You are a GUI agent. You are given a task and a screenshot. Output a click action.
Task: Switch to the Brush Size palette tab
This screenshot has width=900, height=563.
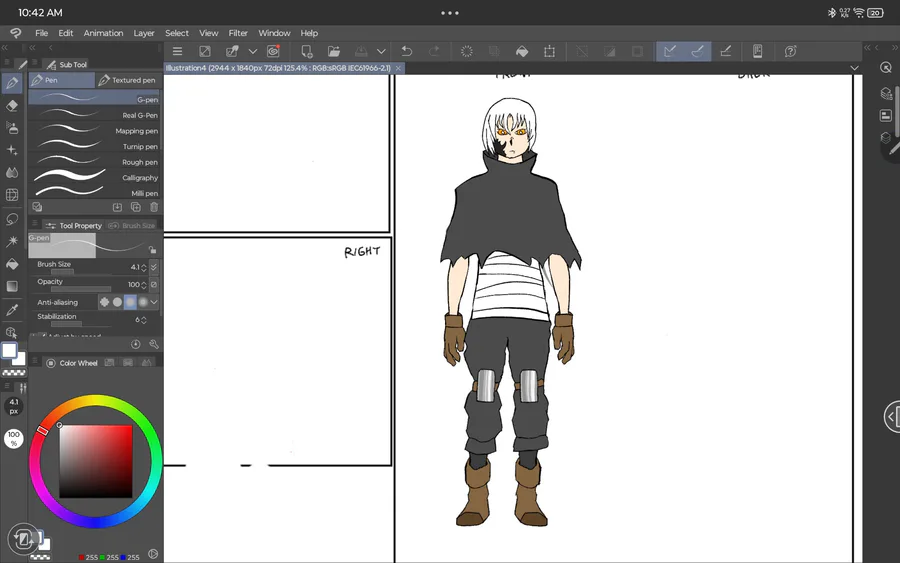coord(132,226)
